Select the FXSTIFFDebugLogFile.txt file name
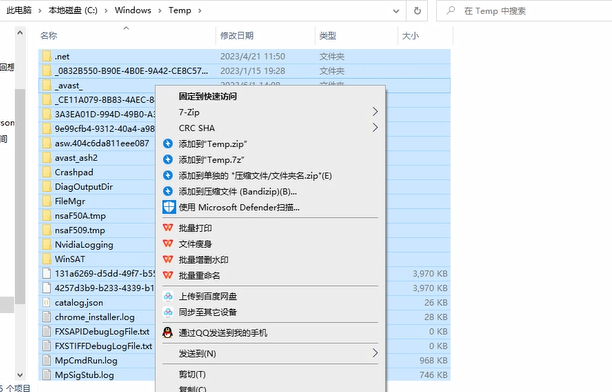Screen dimensions: 612x392 pos(103,346)
